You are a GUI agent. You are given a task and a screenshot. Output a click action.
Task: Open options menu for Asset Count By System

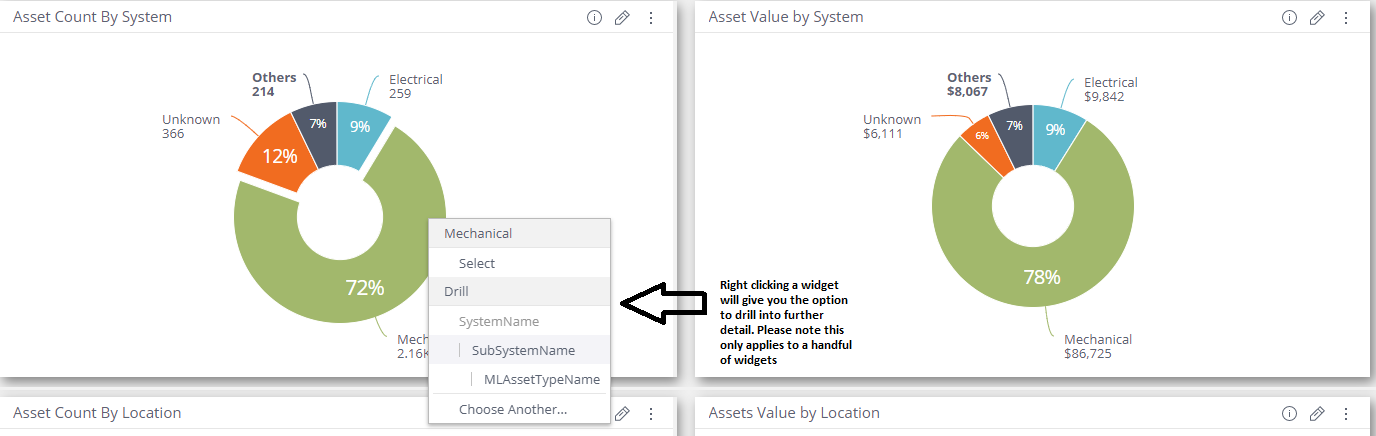coord(651,17)
